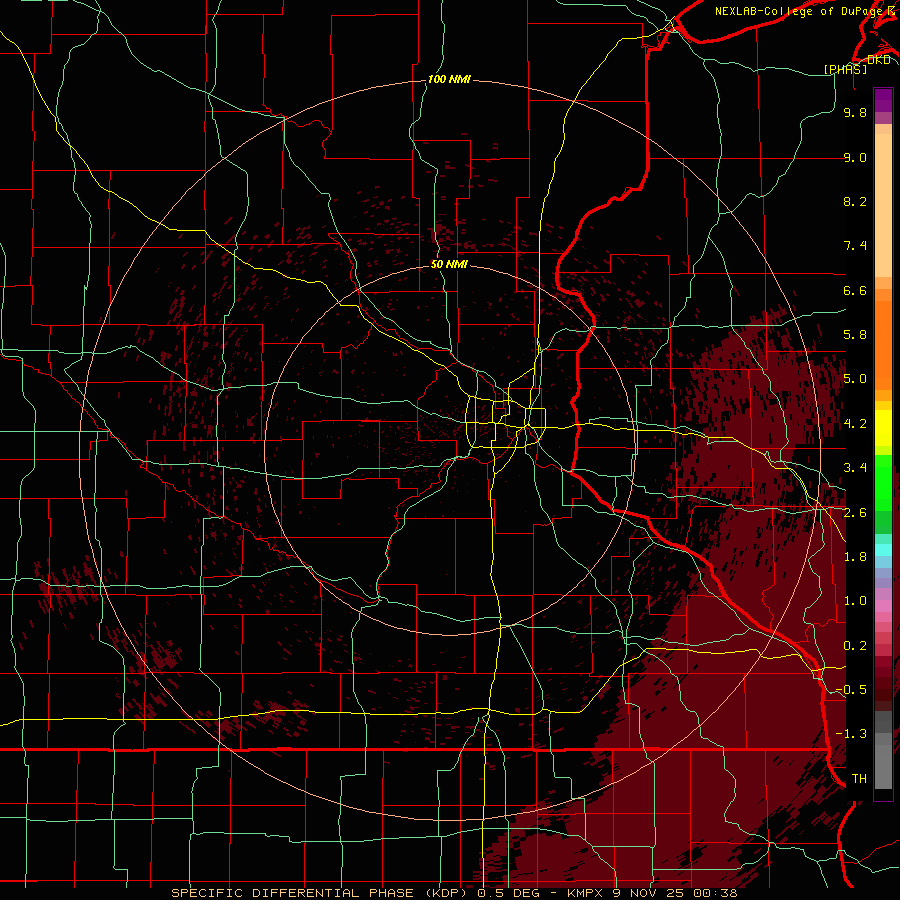The width and height of the screenshot is (900, 900).
Task: Click the 4.2 scale value
Action: click(x=855, y=424)
